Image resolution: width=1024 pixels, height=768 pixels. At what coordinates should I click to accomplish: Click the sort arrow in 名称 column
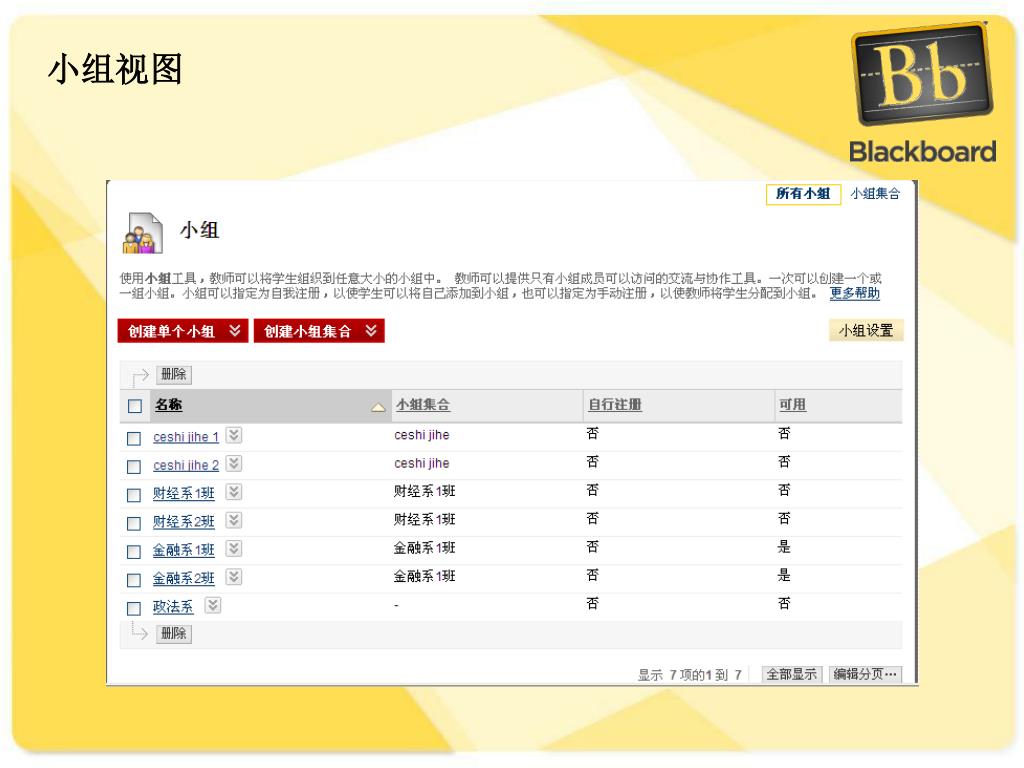click(378, 407)
